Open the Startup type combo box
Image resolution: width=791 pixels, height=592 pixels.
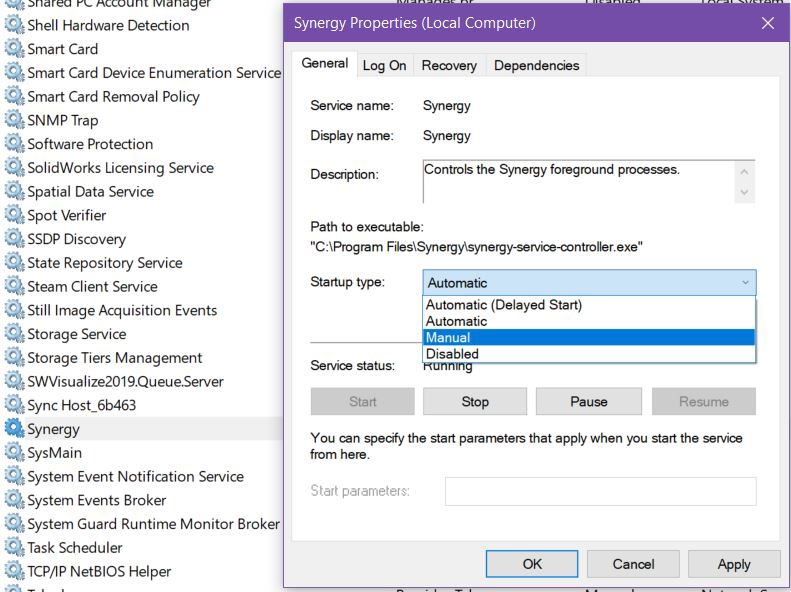click(589, 282)
